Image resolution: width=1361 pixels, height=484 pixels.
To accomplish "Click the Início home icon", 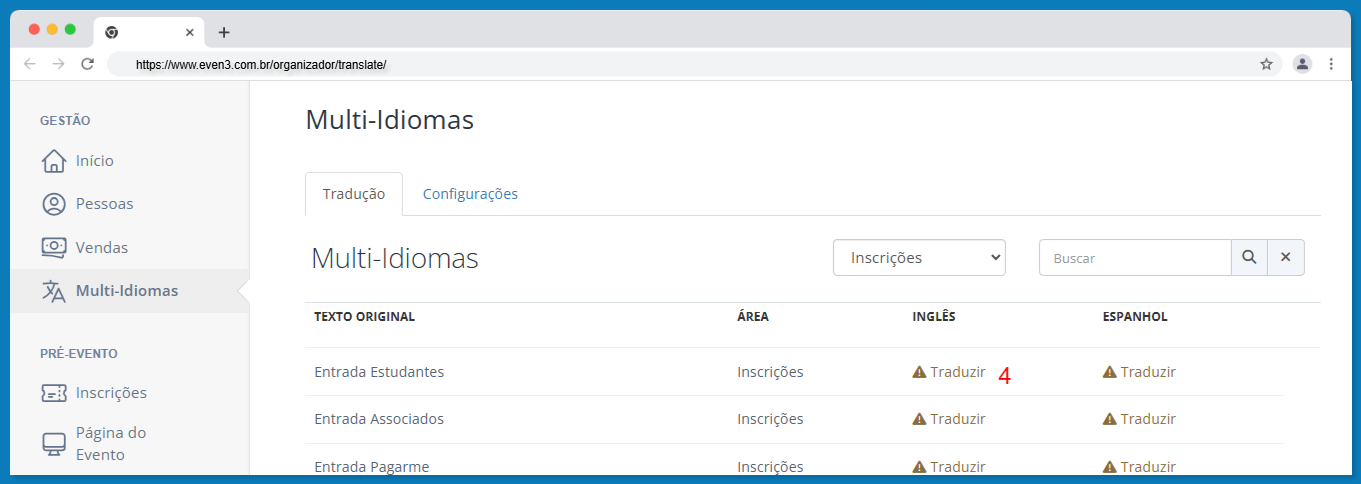I will (54, 161).
